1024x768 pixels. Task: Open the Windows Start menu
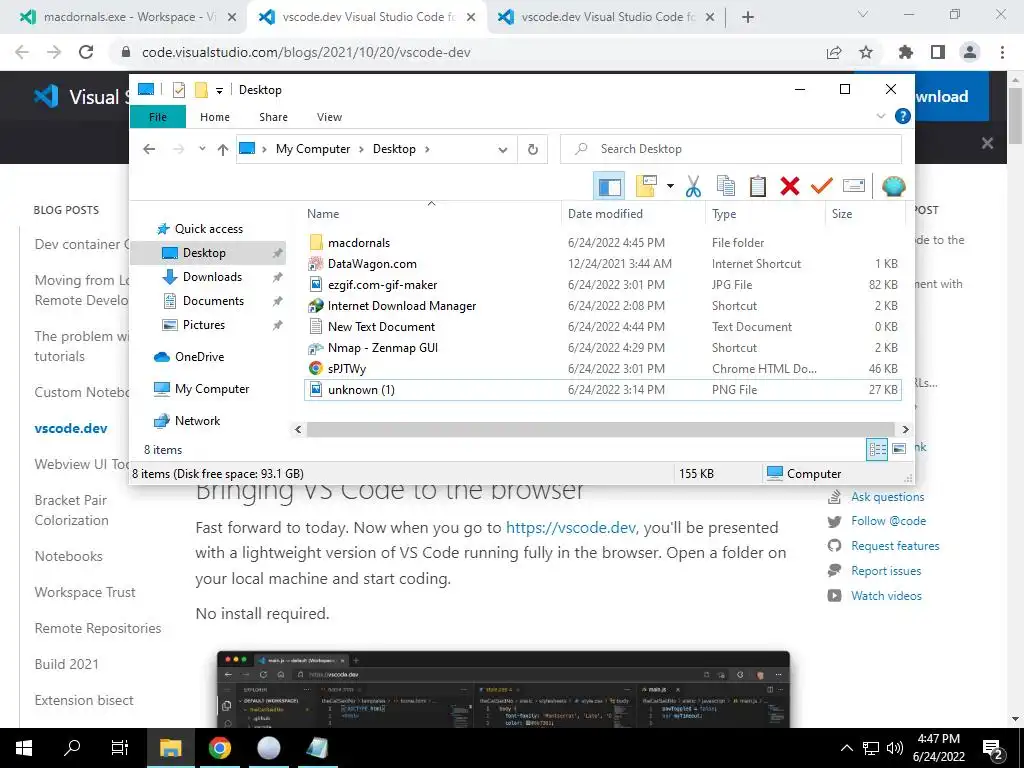(24, 748)
